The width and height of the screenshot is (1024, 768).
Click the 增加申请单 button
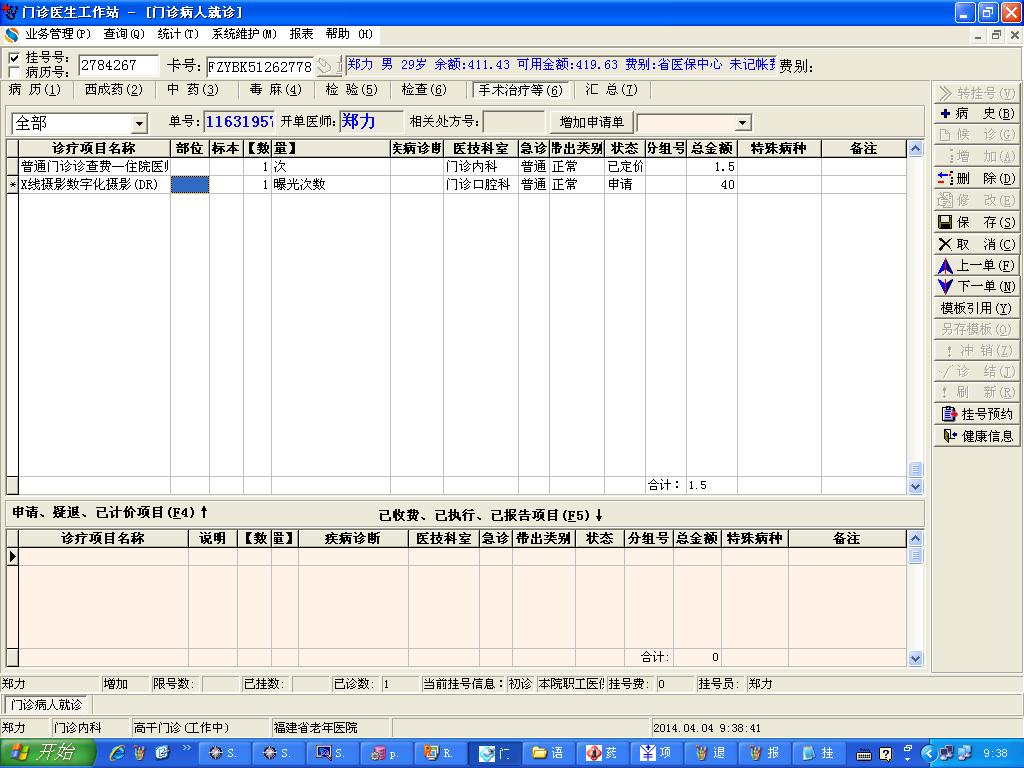point(591,122)
